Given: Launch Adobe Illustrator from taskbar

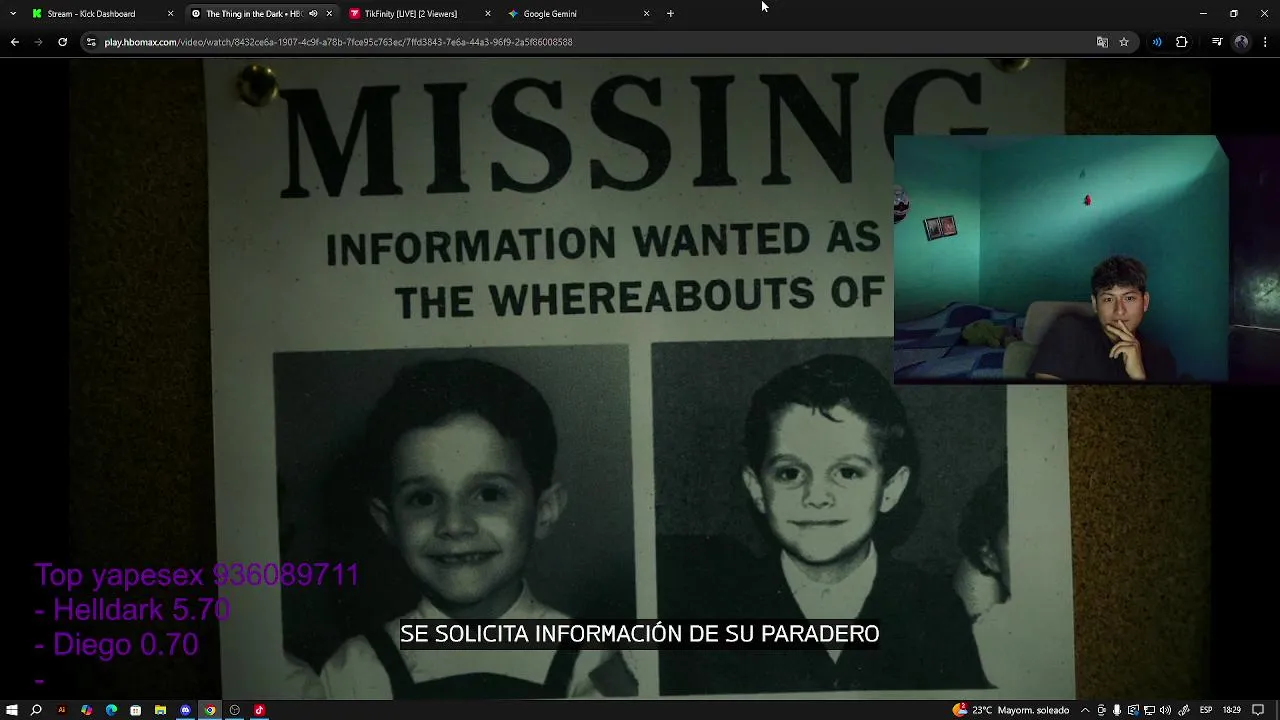Looking at the screenshot, I should click(x=61, y=710).
